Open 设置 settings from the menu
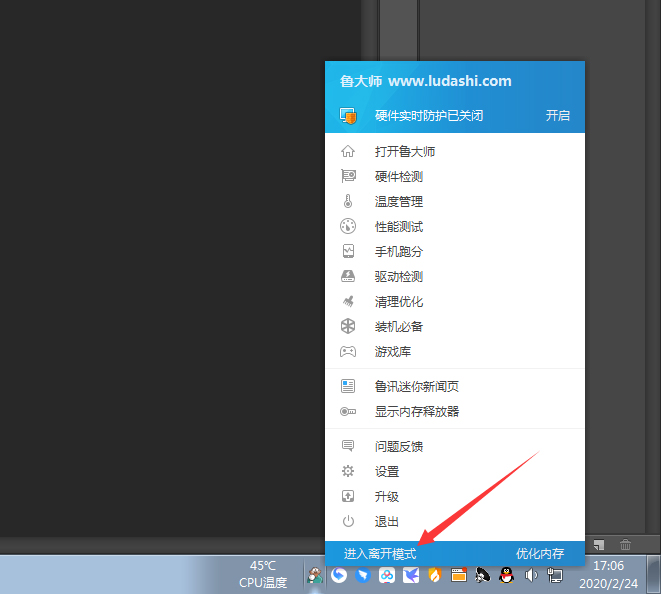Screen dimensions: 661x594 (387, 471)
